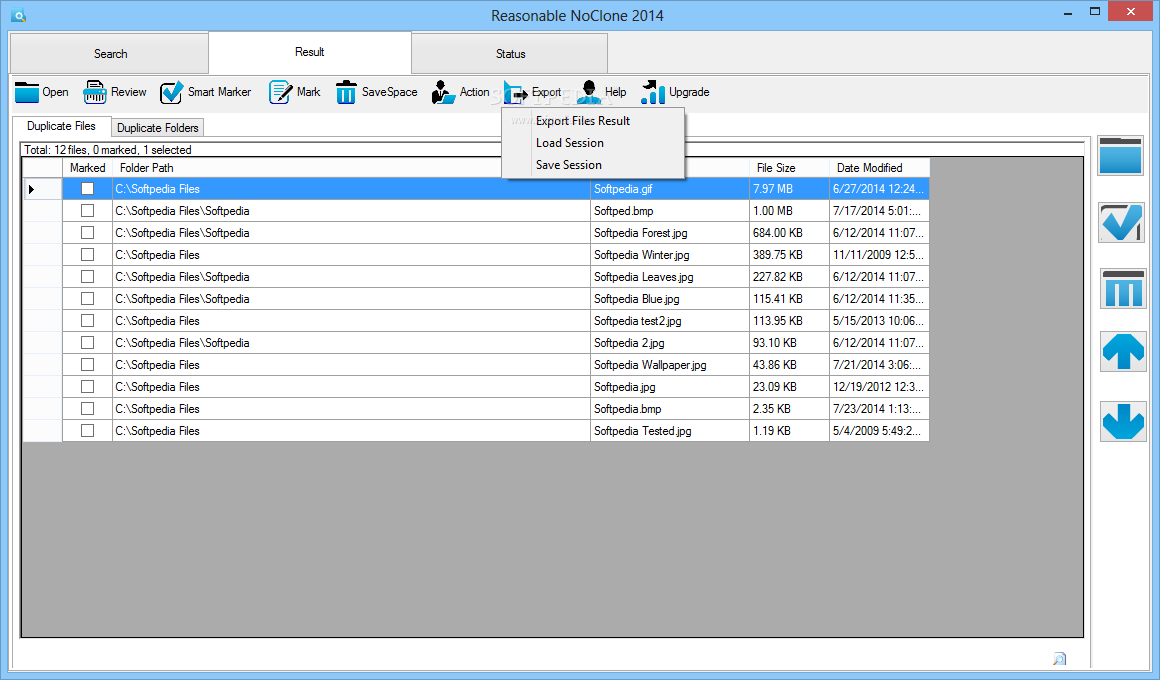Image resolution: width=1160 pixels, height=680 pixels.
Task: Open the Duplicate Folders tab
Action: coord(158,127)
